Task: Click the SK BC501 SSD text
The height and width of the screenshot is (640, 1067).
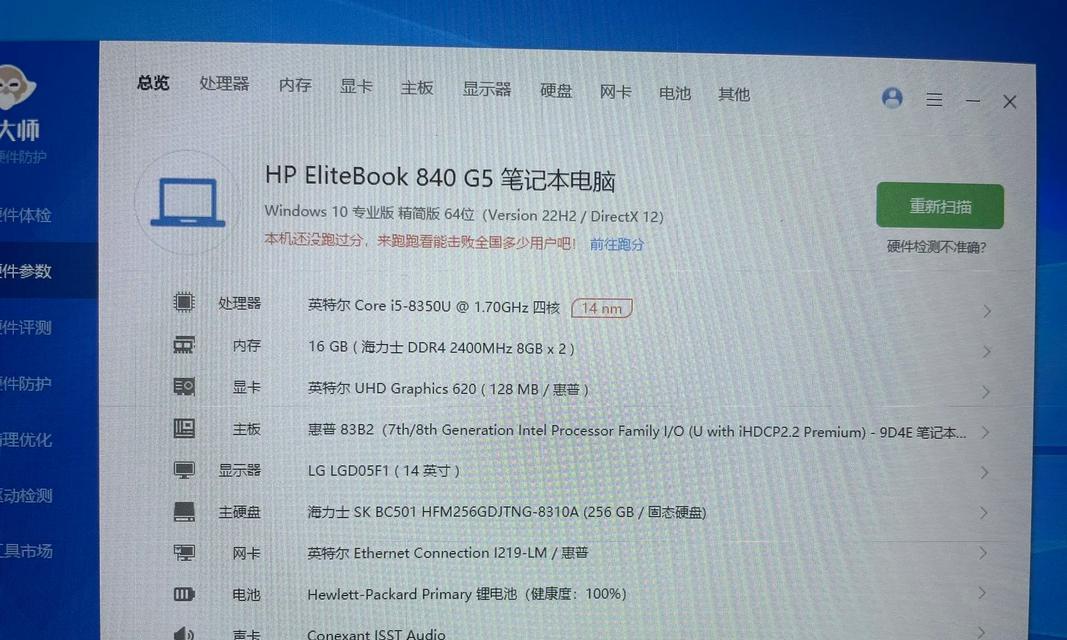Action: 506,512
